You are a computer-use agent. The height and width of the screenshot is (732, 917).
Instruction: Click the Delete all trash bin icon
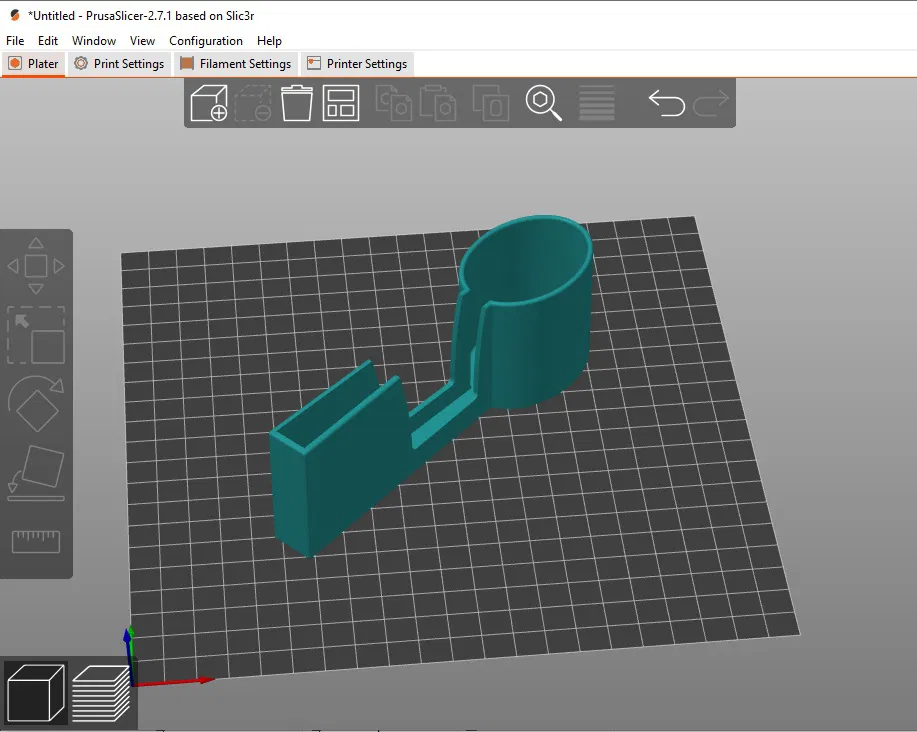[x=297, y=103]
